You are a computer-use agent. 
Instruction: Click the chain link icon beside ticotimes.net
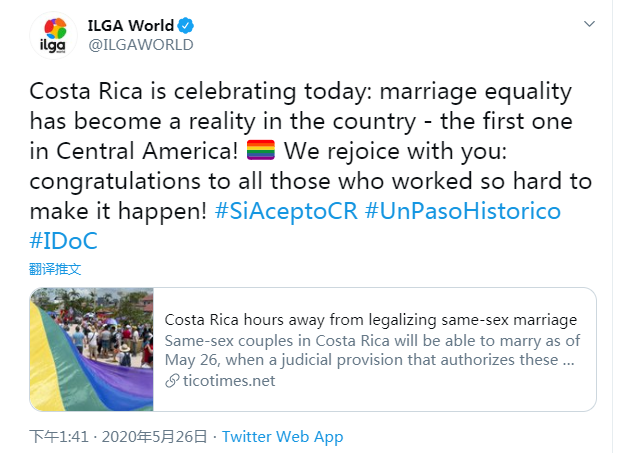(172, 381)
